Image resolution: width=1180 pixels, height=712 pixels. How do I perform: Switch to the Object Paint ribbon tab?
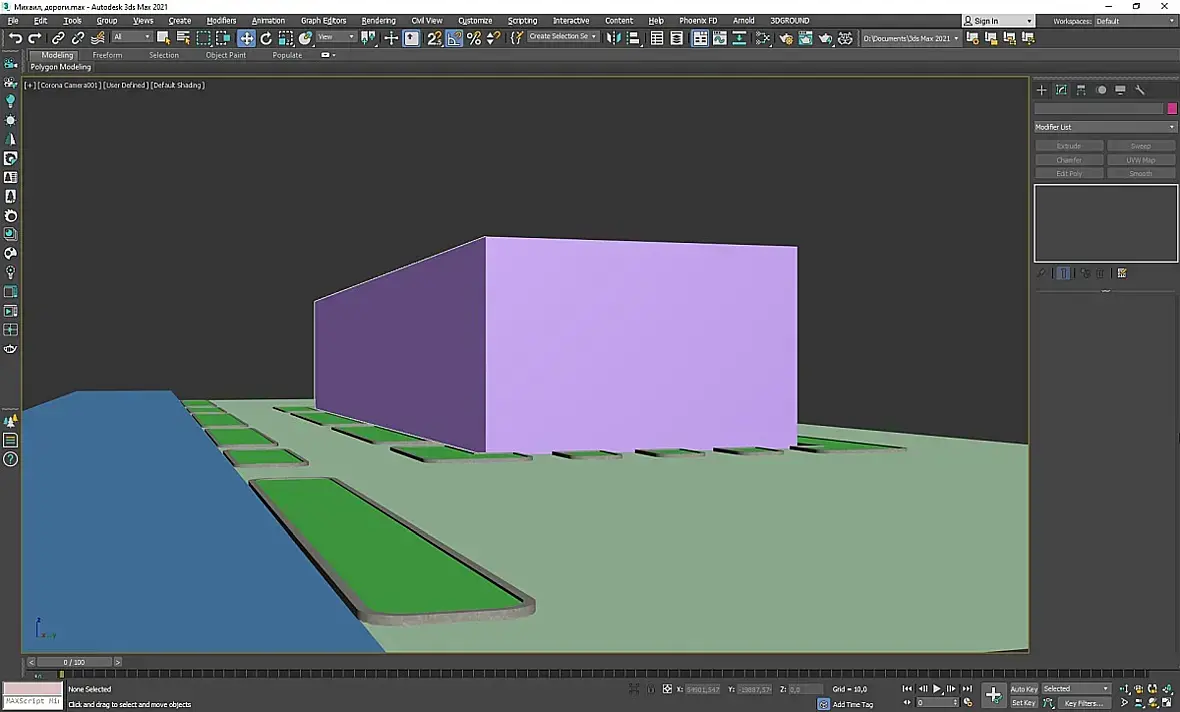226,55
